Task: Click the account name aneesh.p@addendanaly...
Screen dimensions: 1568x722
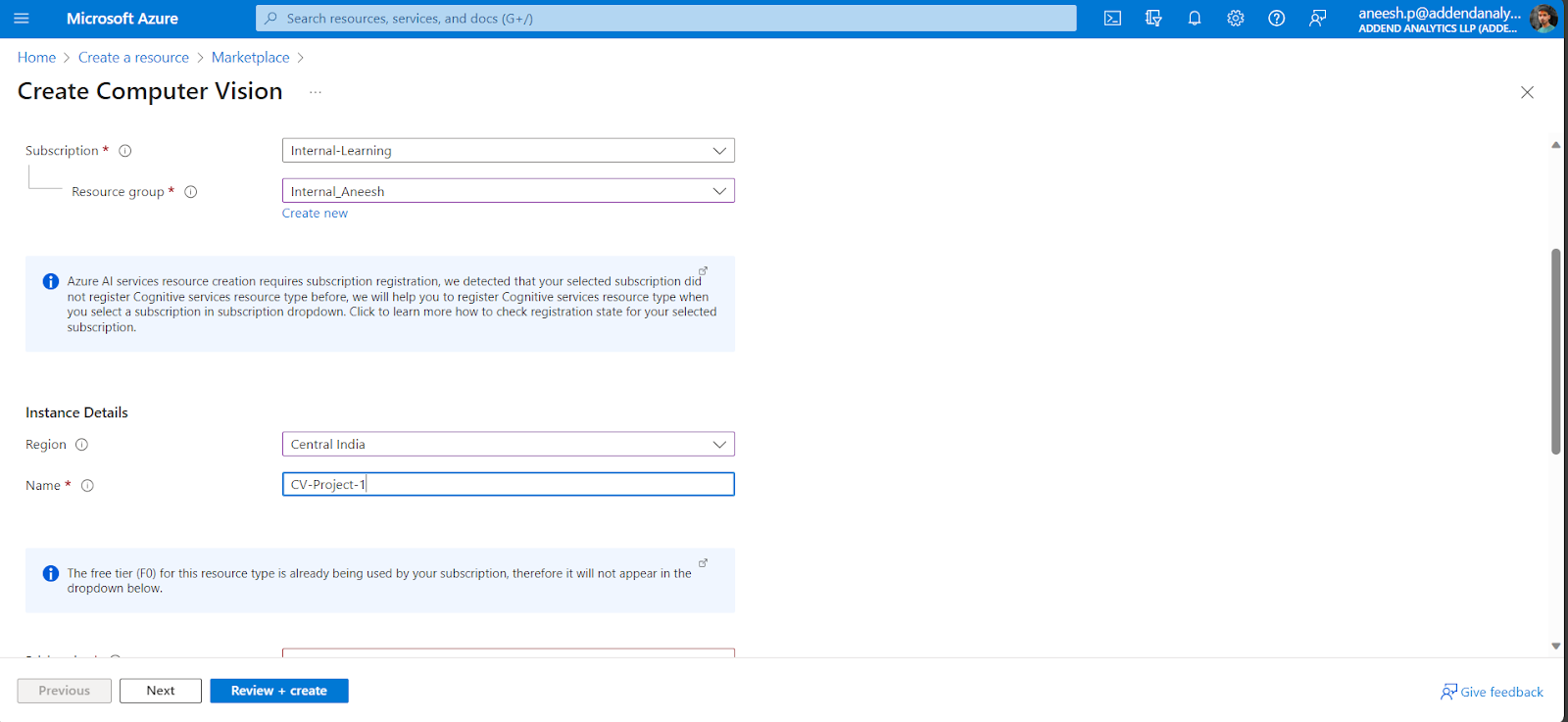Action: (x=1439, y=13)
